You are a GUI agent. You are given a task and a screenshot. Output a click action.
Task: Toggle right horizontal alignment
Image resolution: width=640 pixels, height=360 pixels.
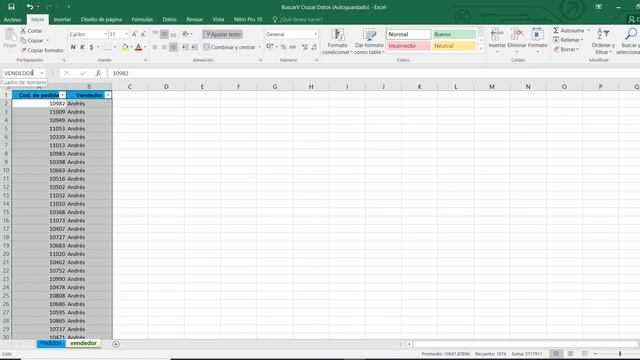[x=173, y=47]
